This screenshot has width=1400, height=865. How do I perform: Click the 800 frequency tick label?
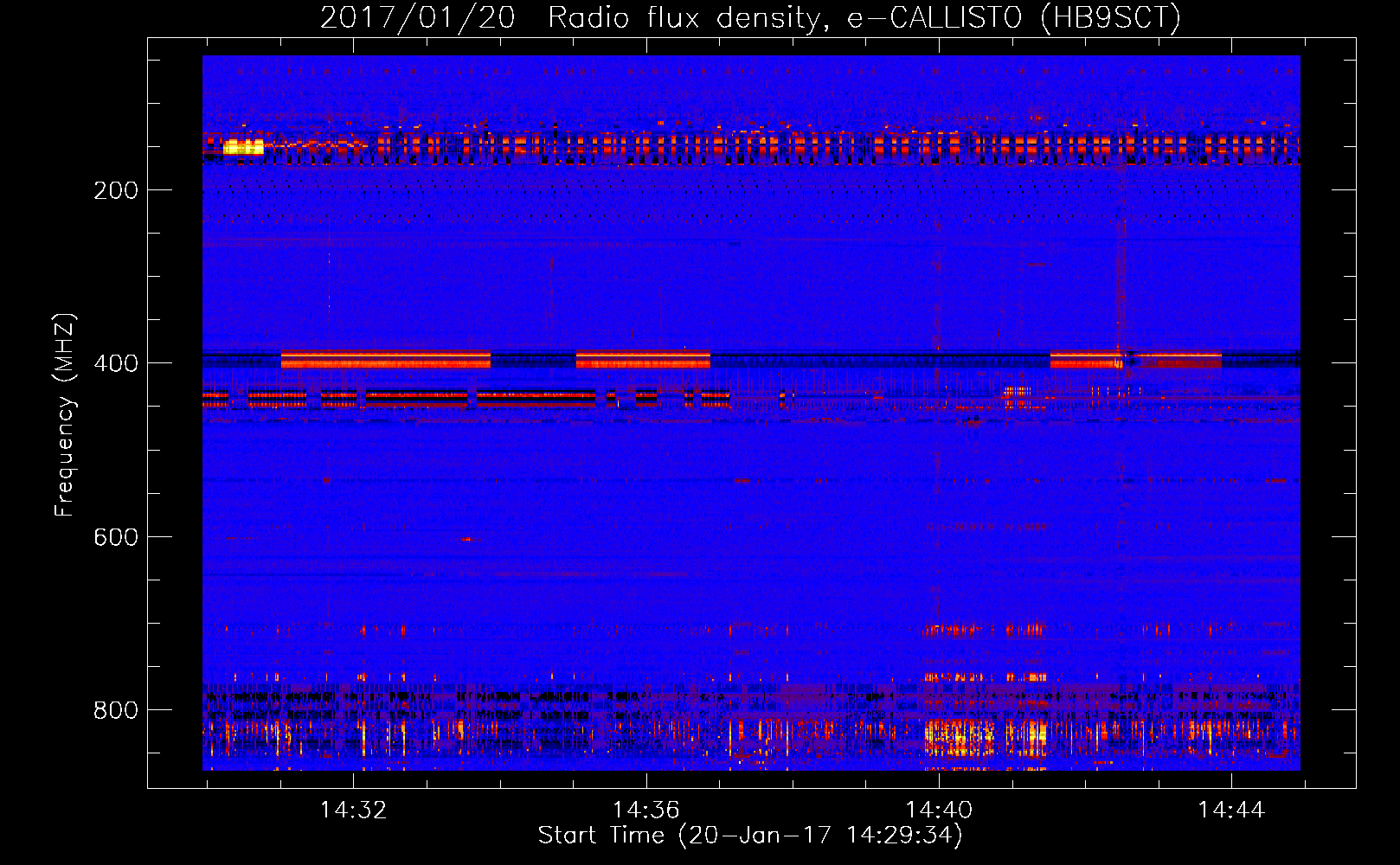pos(116,710)
